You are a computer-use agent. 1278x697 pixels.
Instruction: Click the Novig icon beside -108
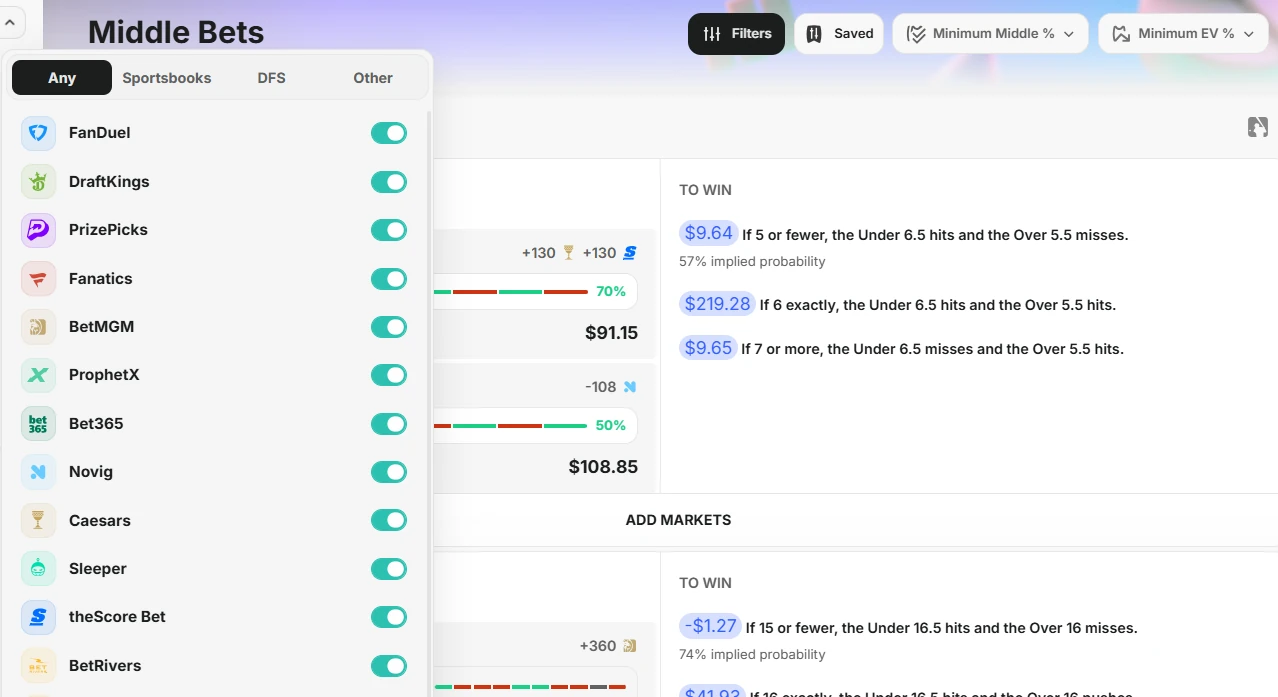point(630,387)
